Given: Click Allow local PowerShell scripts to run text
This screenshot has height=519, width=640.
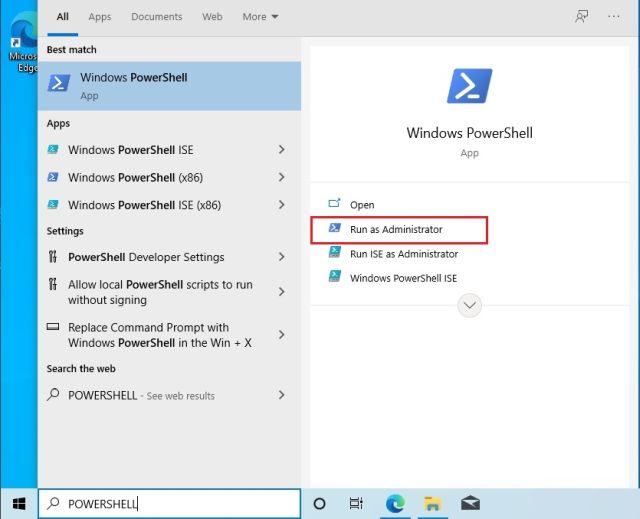Looking at the screenshot, I should tap(160, 292).
